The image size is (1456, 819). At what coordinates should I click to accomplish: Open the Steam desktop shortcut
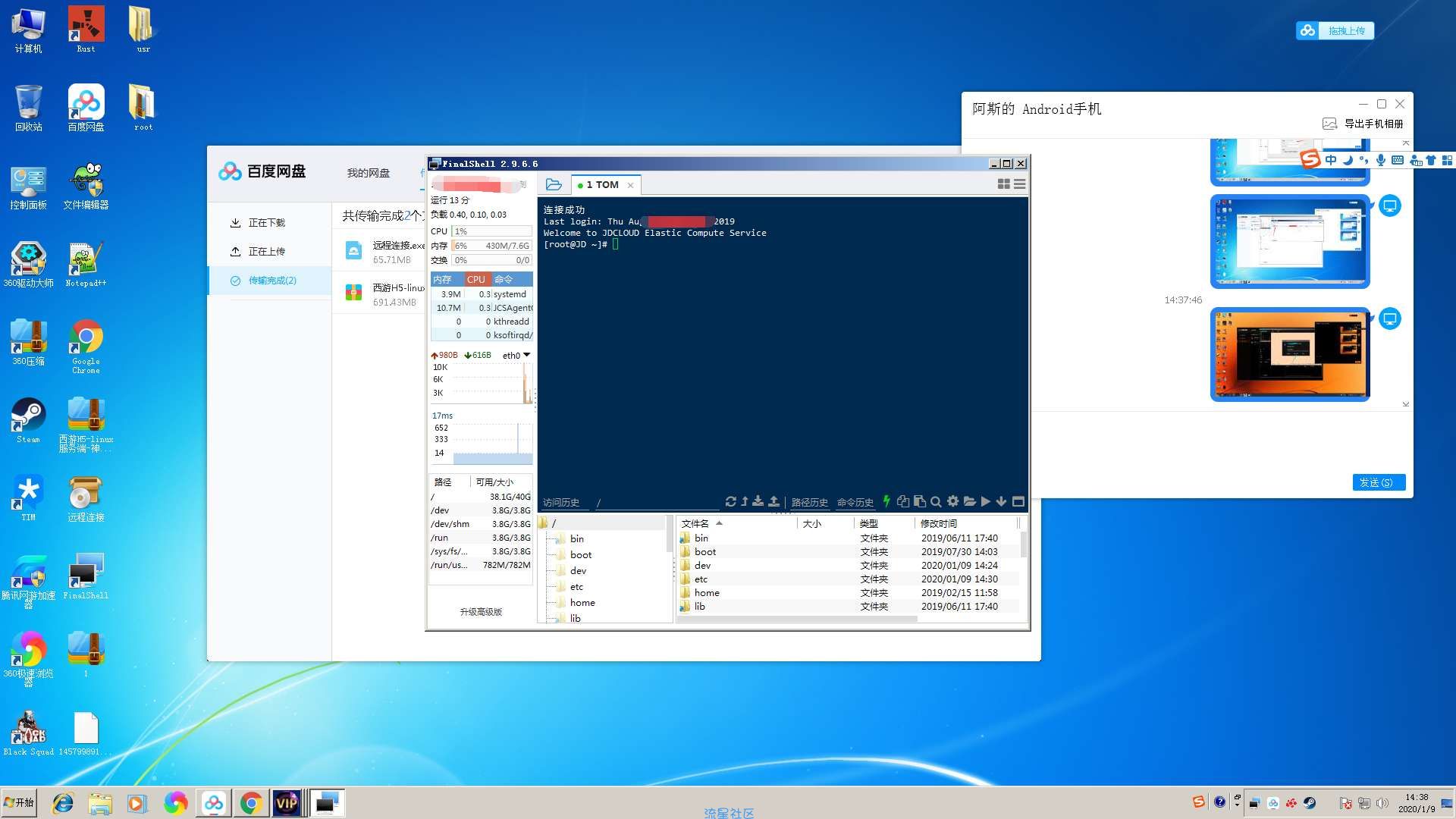[x=28, y=421]
